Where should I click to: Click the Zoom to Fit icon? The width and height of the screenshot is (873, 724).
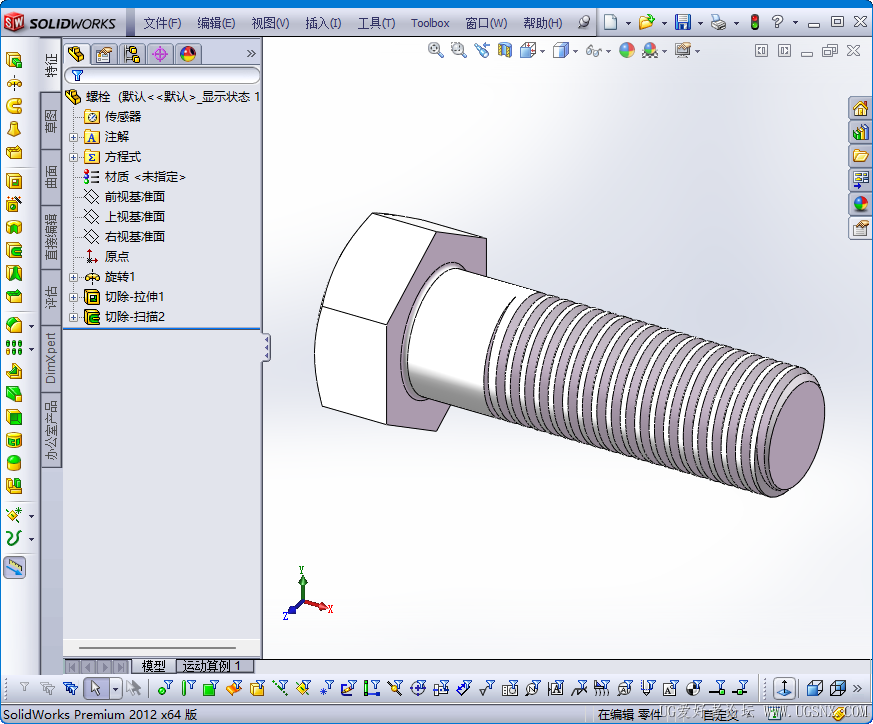pyautogui.click(x=435, y=51)
